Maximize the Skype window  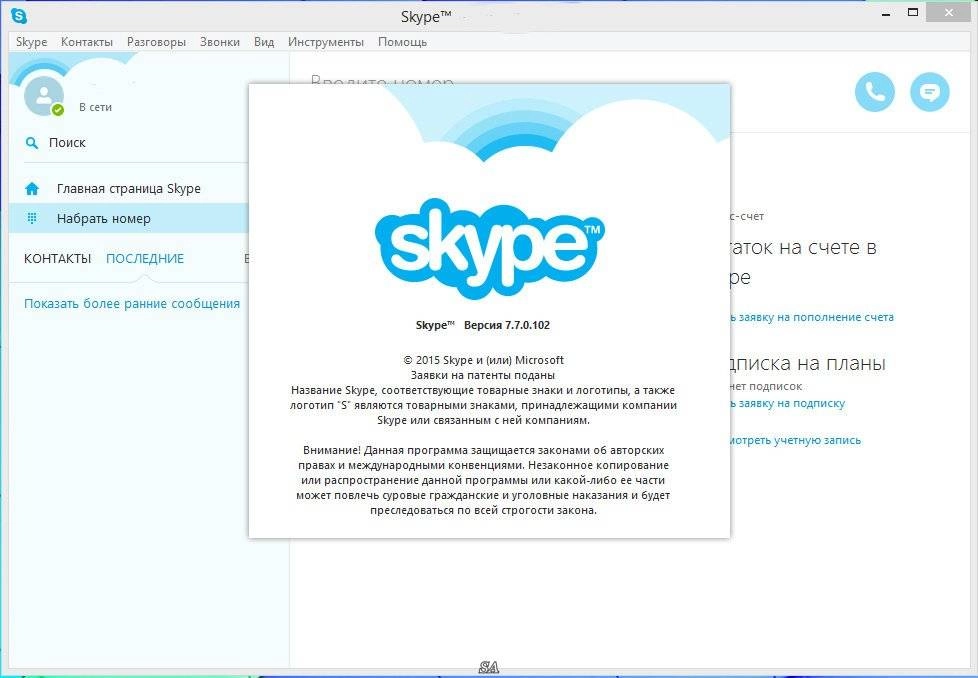tap(913, 12)
